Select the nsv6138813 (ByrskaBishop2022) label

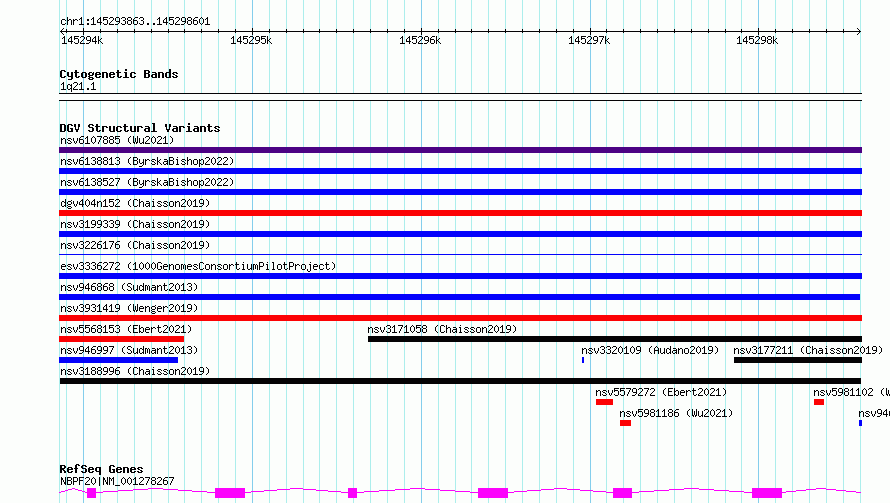[x=147, y=161]
